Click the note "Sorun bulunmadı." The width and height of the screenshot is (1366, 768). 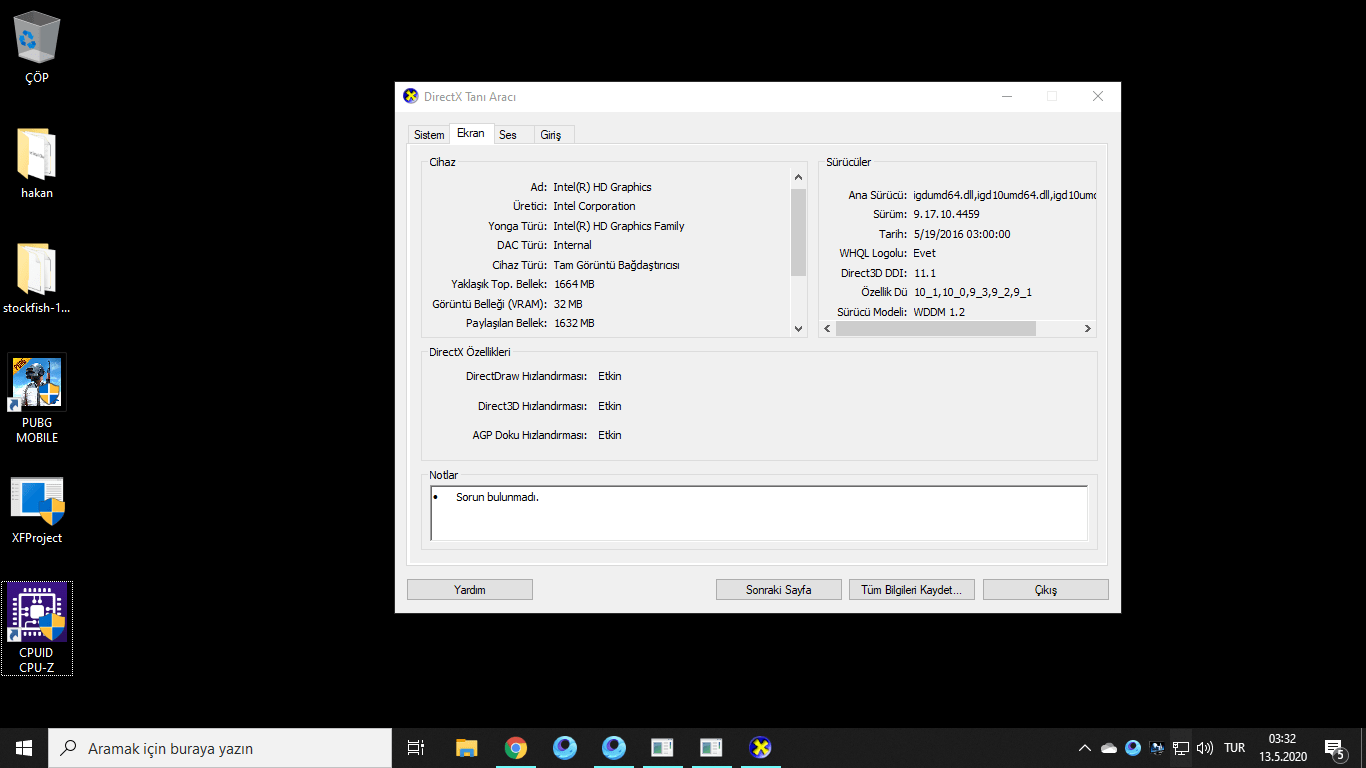(497, 497)
